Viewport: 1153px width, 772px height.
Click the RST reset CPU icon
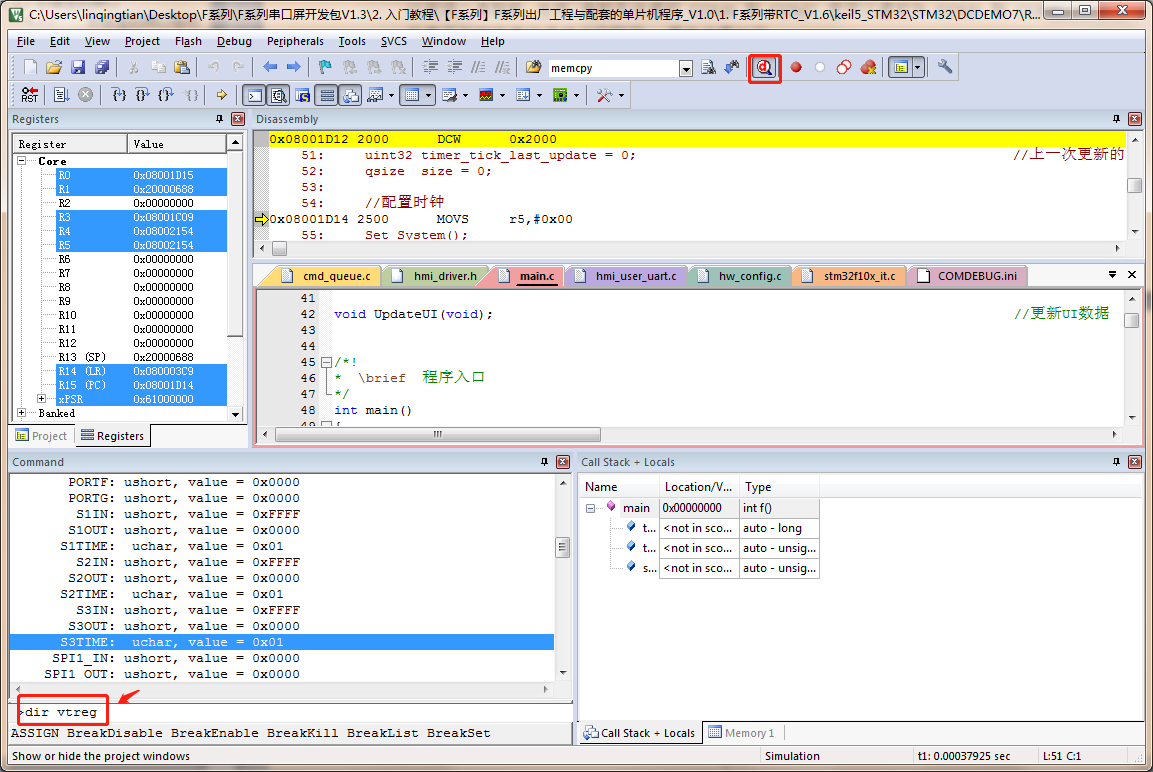(x=30, y=95)
